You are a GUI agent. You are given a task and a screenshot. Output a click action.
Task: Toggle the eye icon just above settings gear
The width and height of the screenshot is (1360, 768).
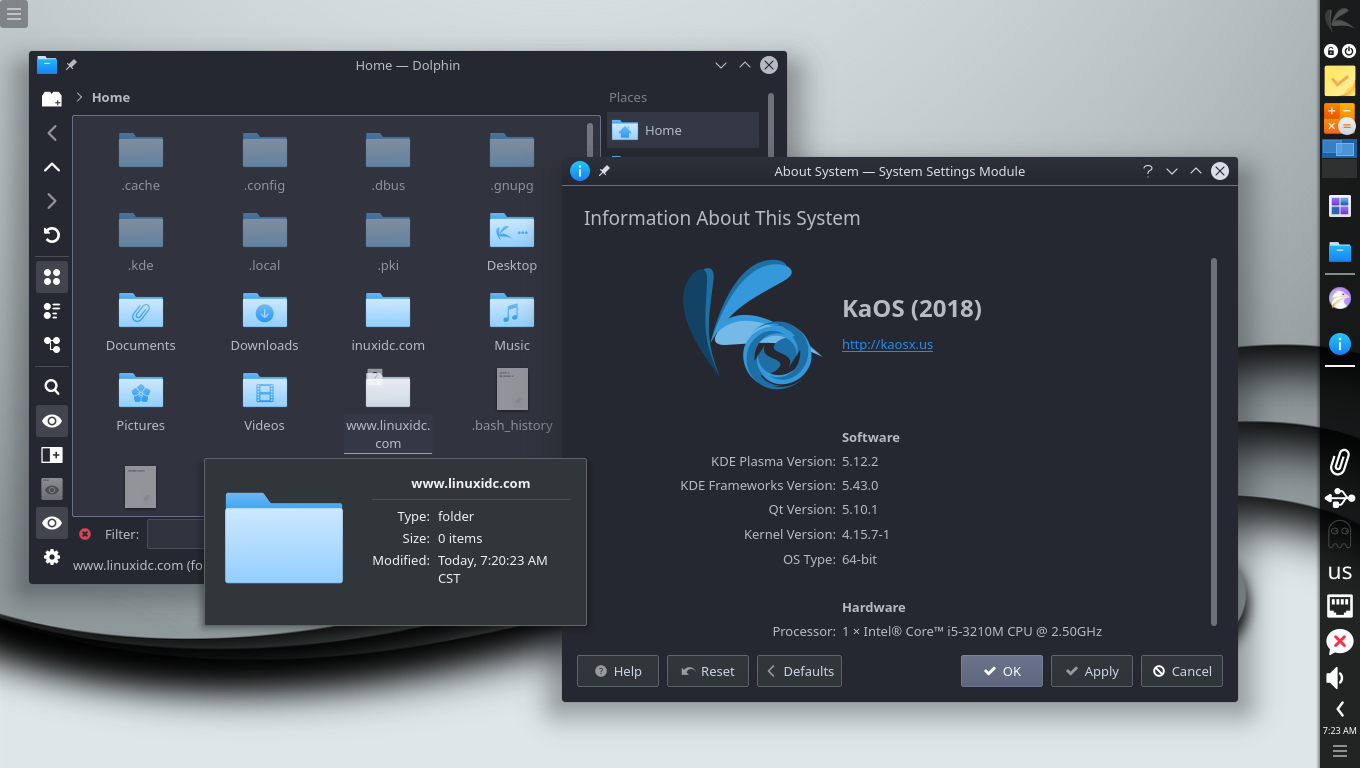coord(52,523)
